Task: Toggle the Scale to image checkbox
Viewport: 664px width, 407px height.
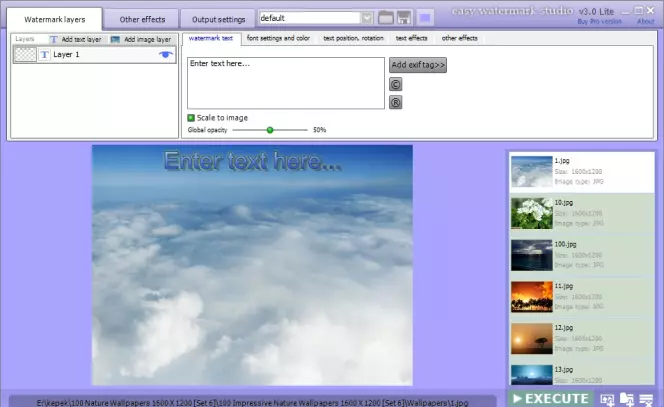Action: [191, 118]
